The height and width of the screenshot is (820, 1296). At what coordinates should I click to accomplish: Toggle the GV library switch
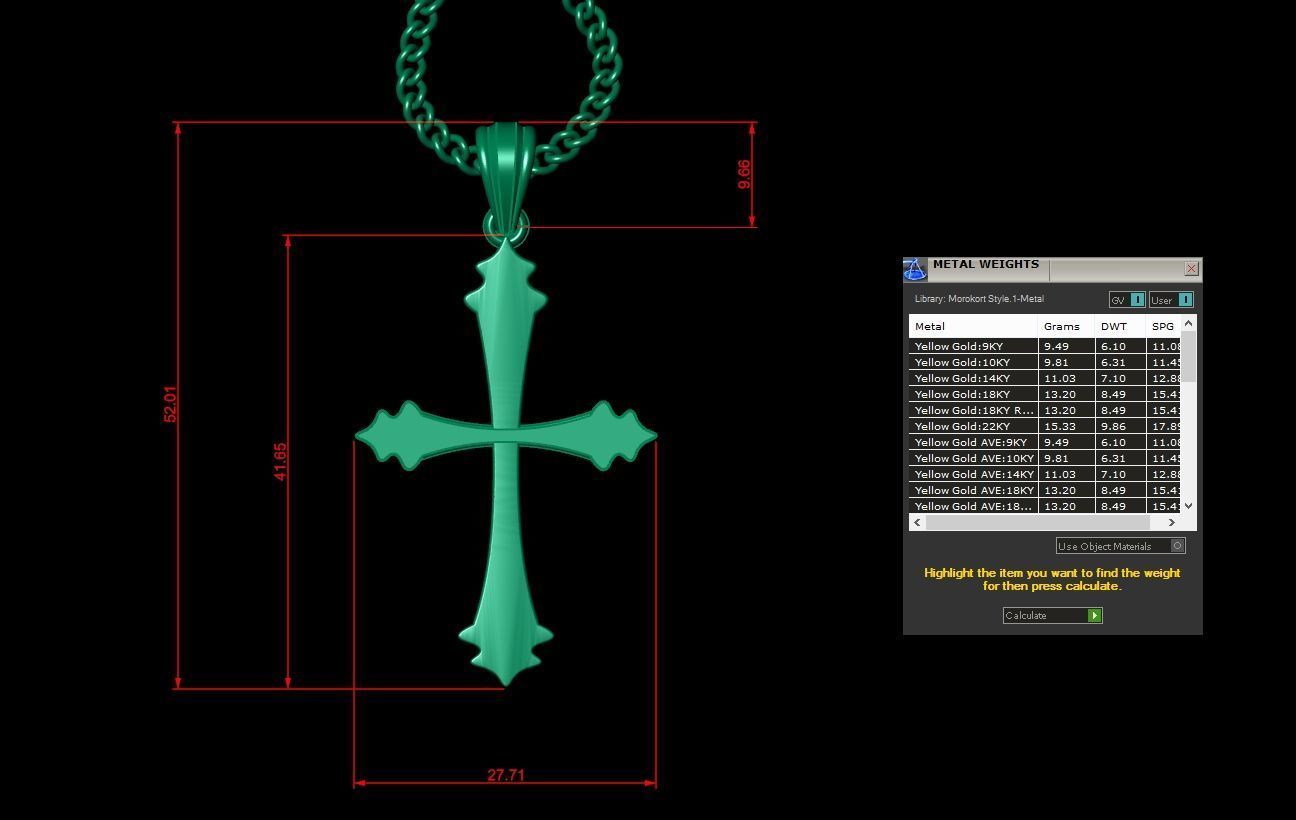point(1127,300)
